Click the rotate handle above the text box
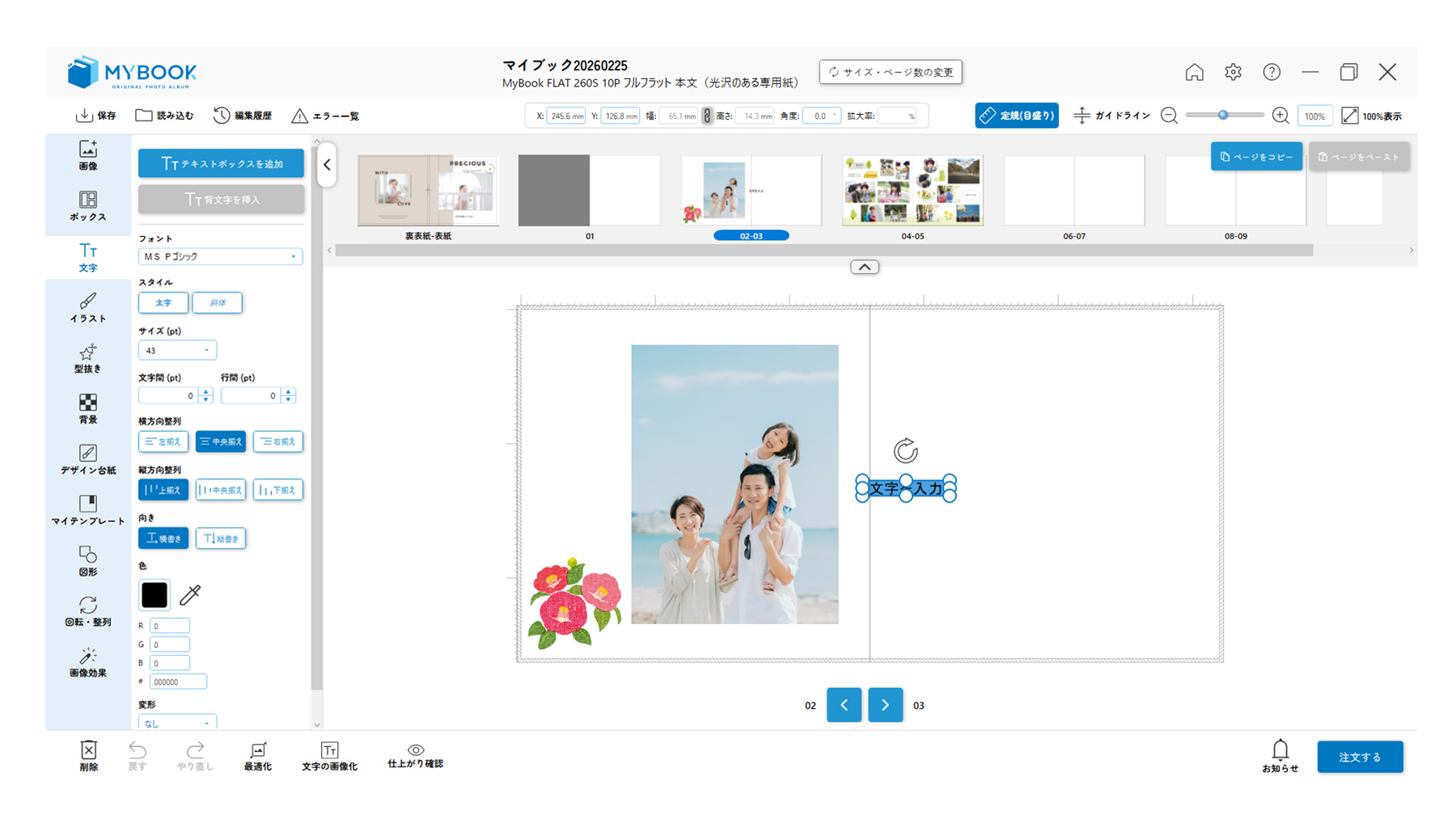Screen dimensions: 1456x819 [906, 450]
